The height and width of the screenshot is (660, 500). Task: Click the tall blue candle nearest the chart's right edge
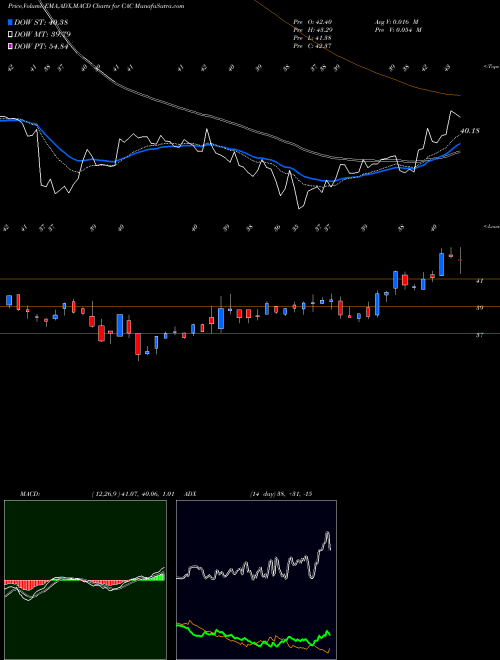pos(441,264)
